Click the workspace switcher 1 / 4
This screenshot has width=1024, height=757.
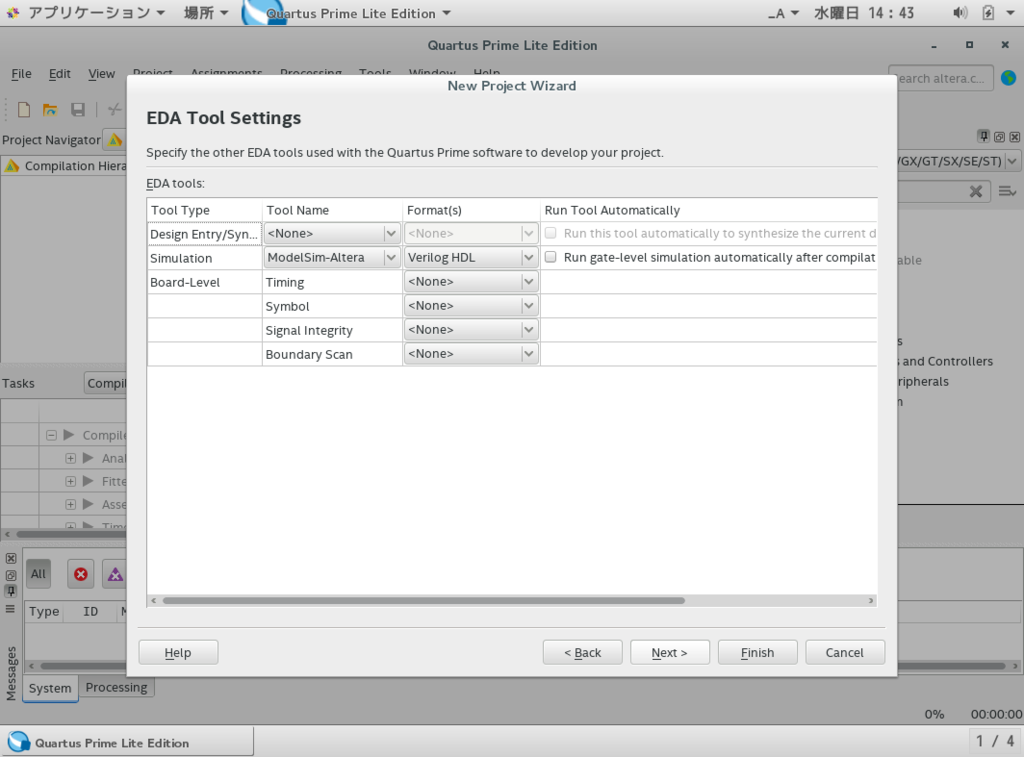(x=995, y=741)
